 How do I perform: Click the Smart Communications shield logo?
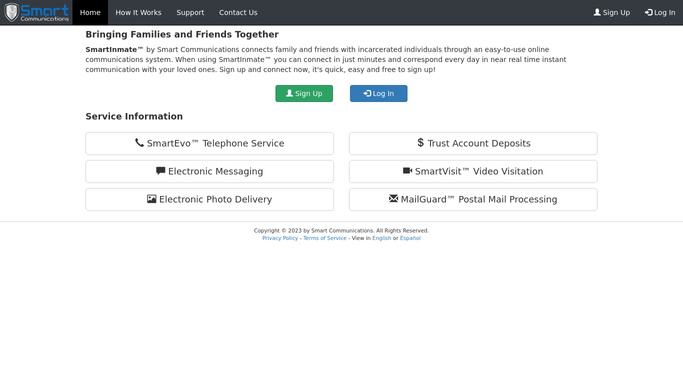click(x=12, y=12)
